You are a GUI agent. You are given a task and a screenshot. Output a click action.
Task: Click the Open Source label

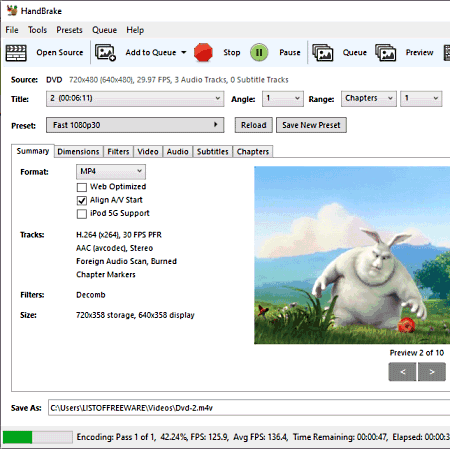click(60, 52)
